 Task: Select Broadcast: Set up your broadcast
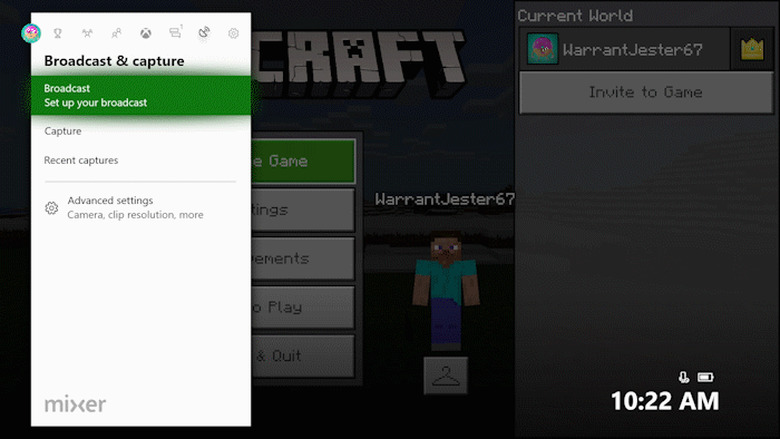click(141, 95)
